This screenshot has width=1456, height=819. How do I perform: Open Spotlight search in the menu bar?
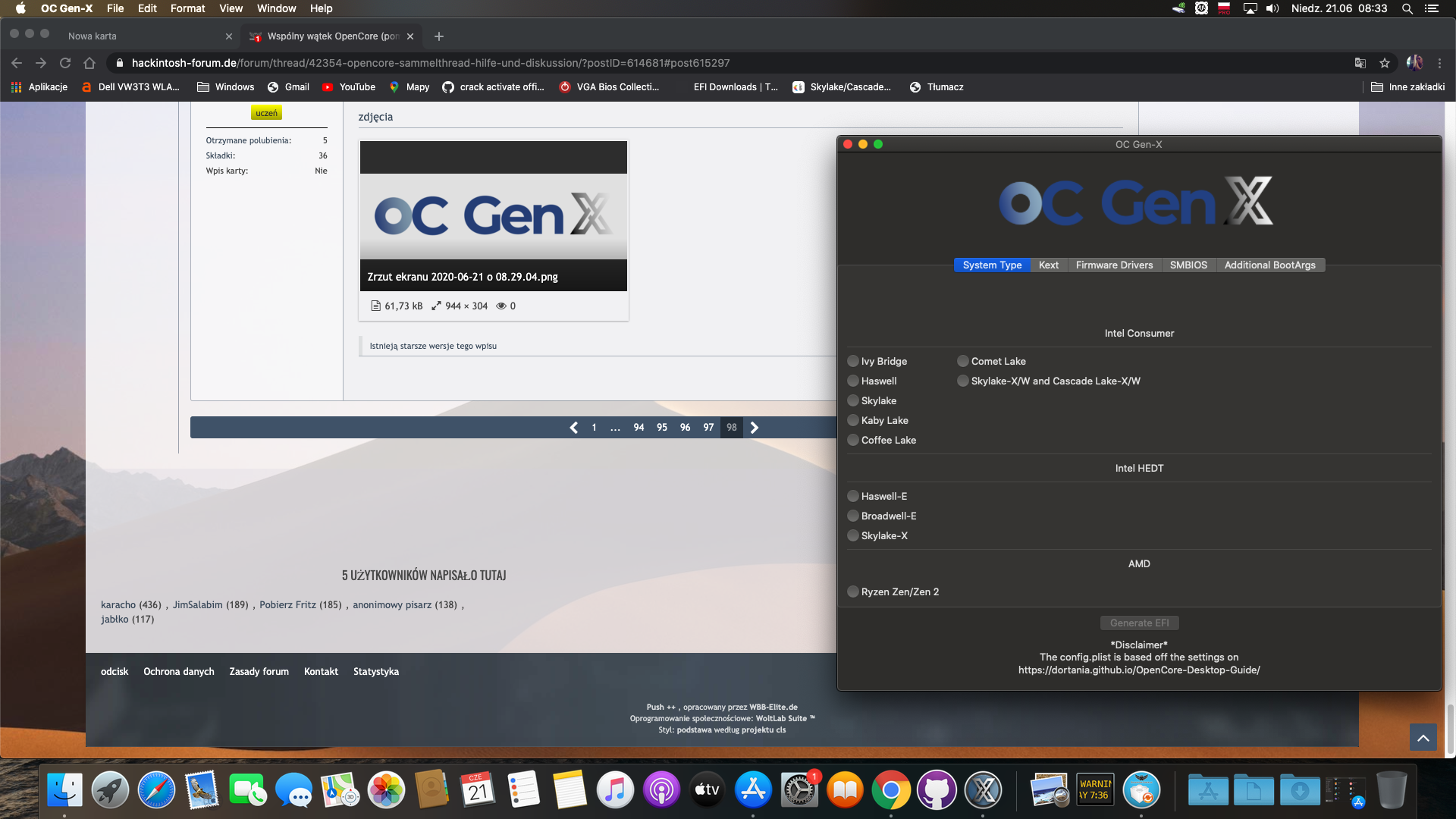click(1407, 8)
